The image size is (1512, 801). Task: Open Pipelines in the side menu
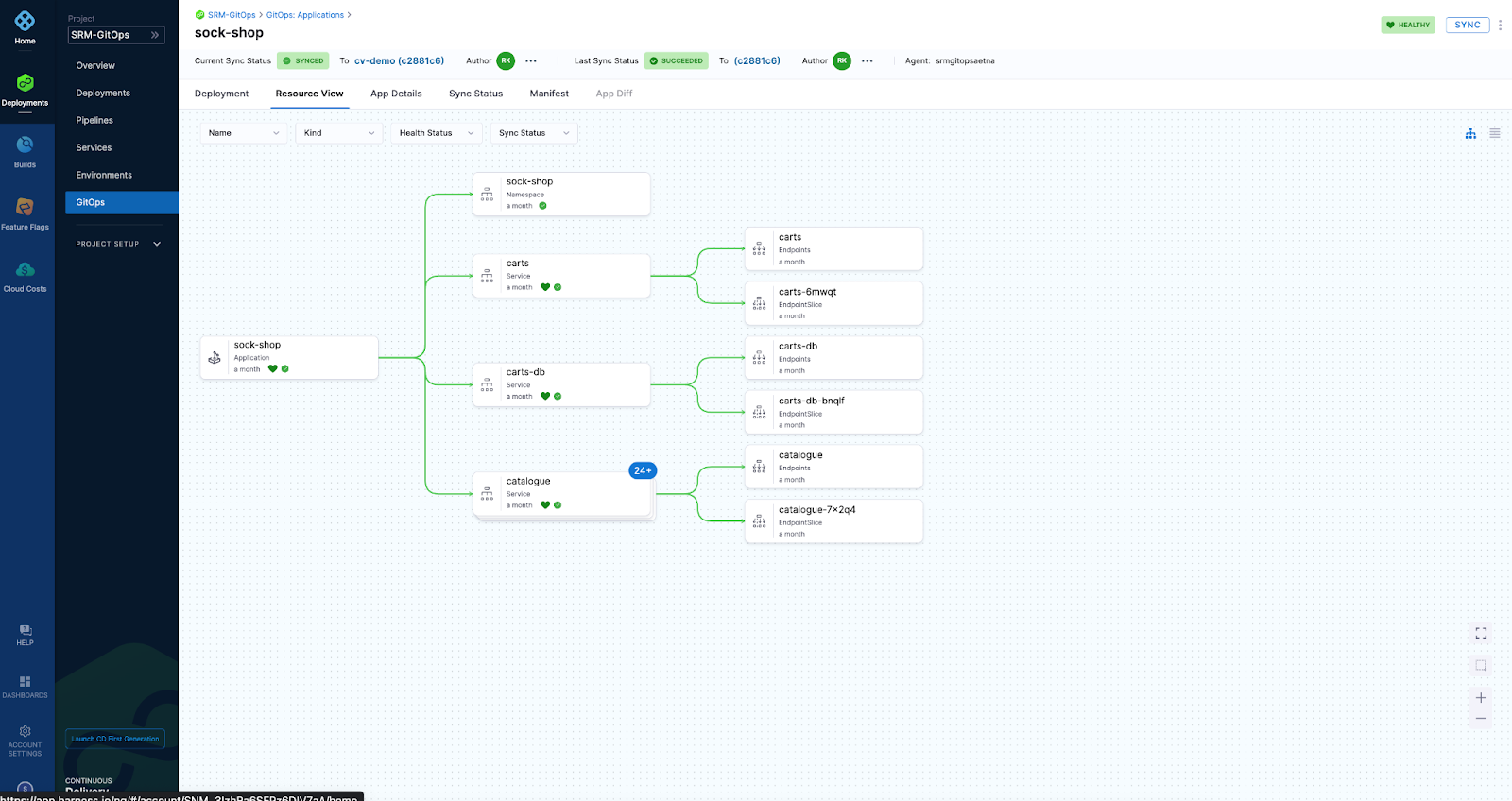click(x=94, y=120)
